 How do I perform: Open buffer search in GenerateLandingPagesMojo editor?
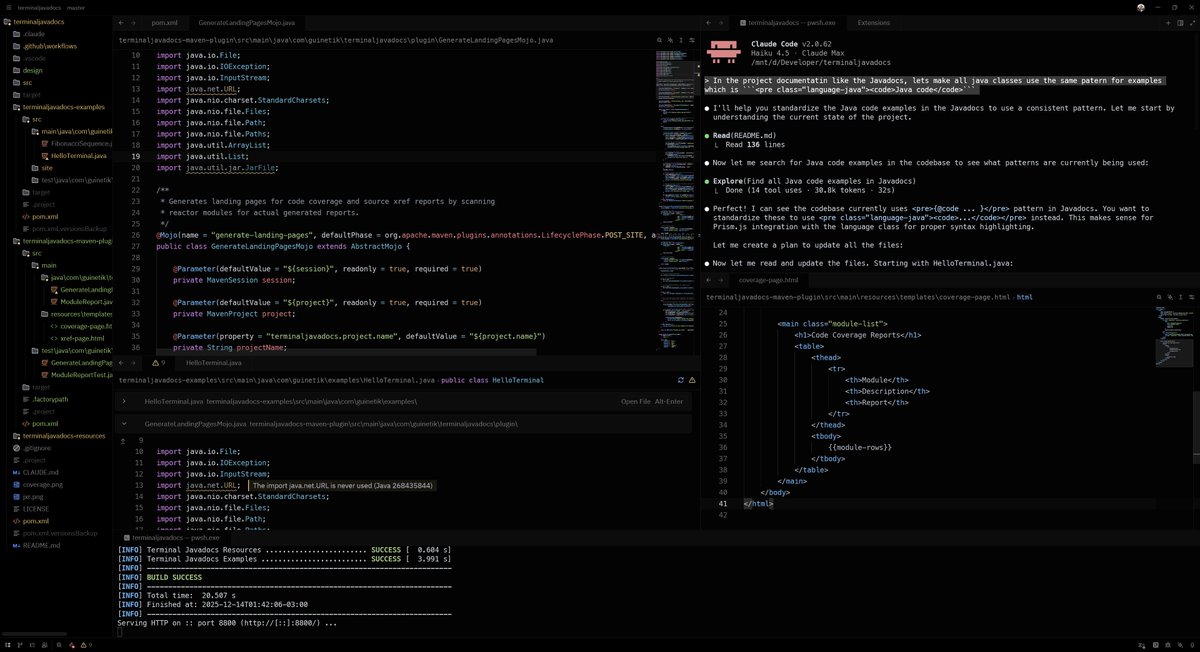click(660, 40)
